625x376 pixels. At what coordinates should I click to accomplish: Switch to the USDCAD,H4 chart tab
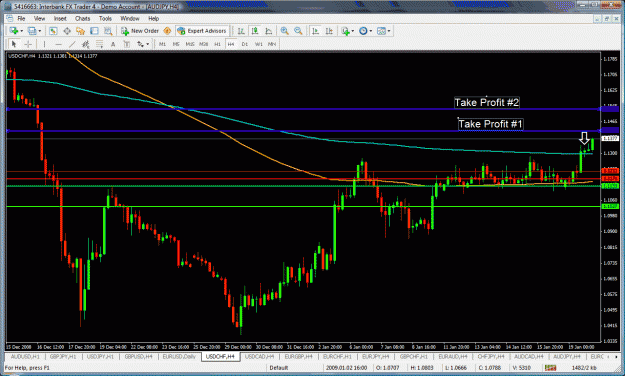click(259, 356)
